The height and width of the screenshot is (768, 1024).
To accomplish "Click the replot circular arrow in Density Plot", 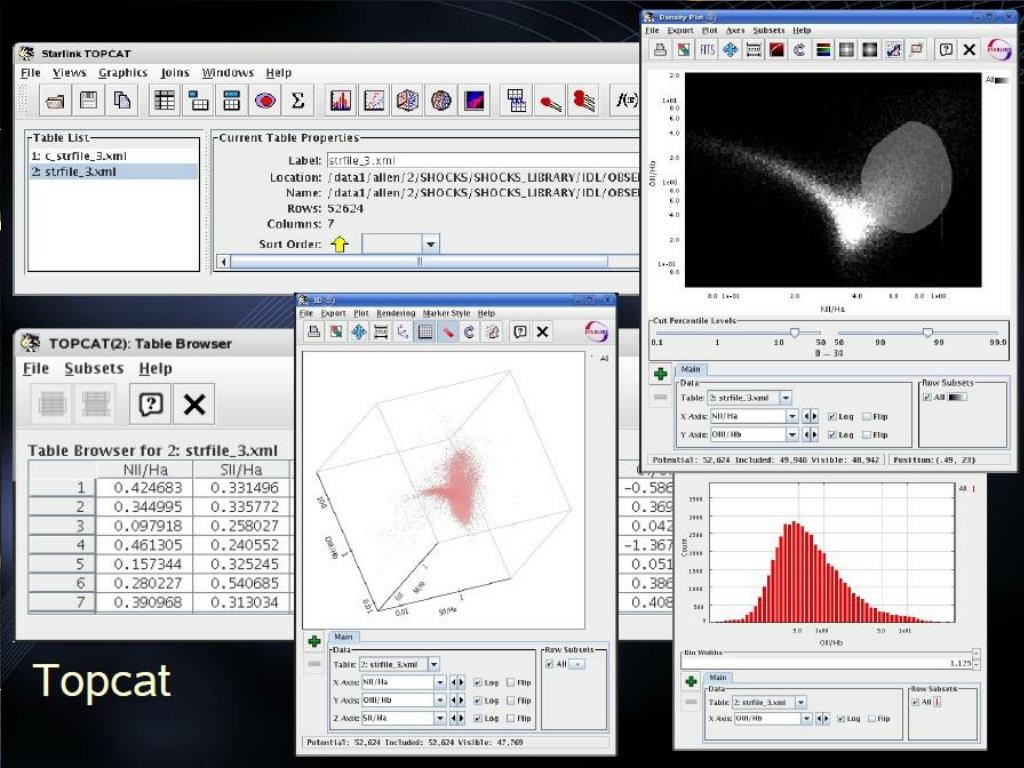I will coord(799,50).
